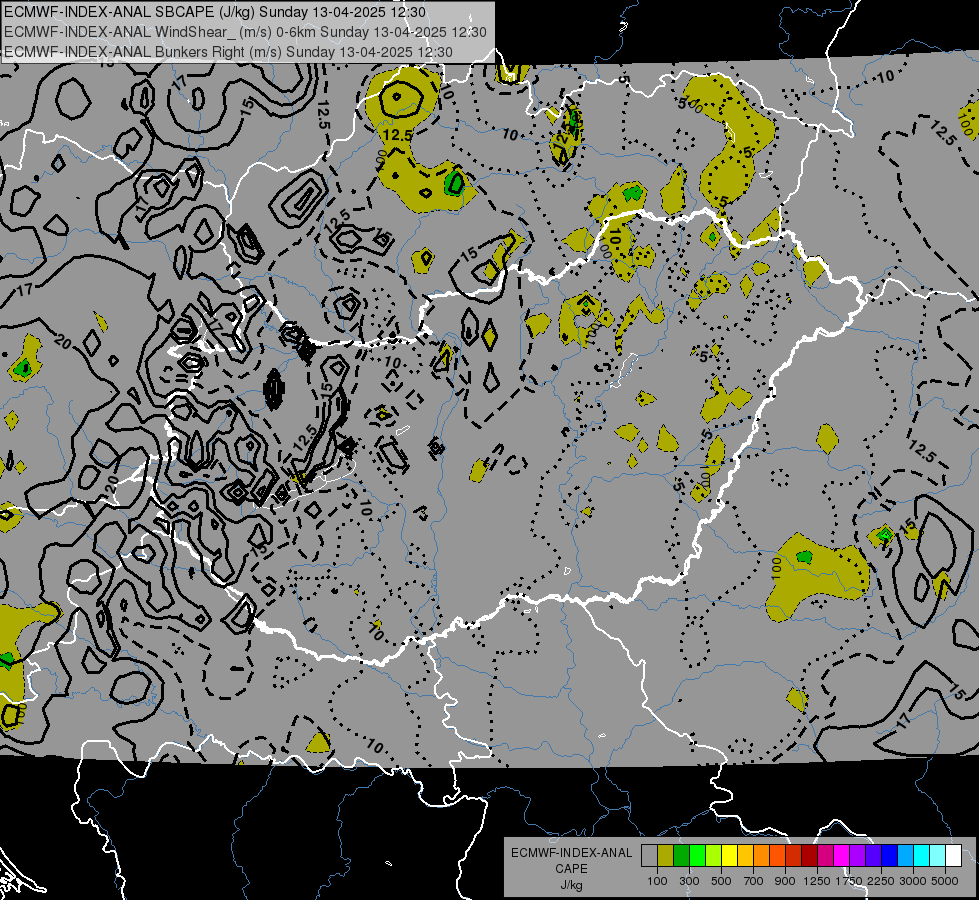This screenshot has height=900, width=979.
Task: Click the olive swatch in the CAPE legend
Action: tap(665, 856)
